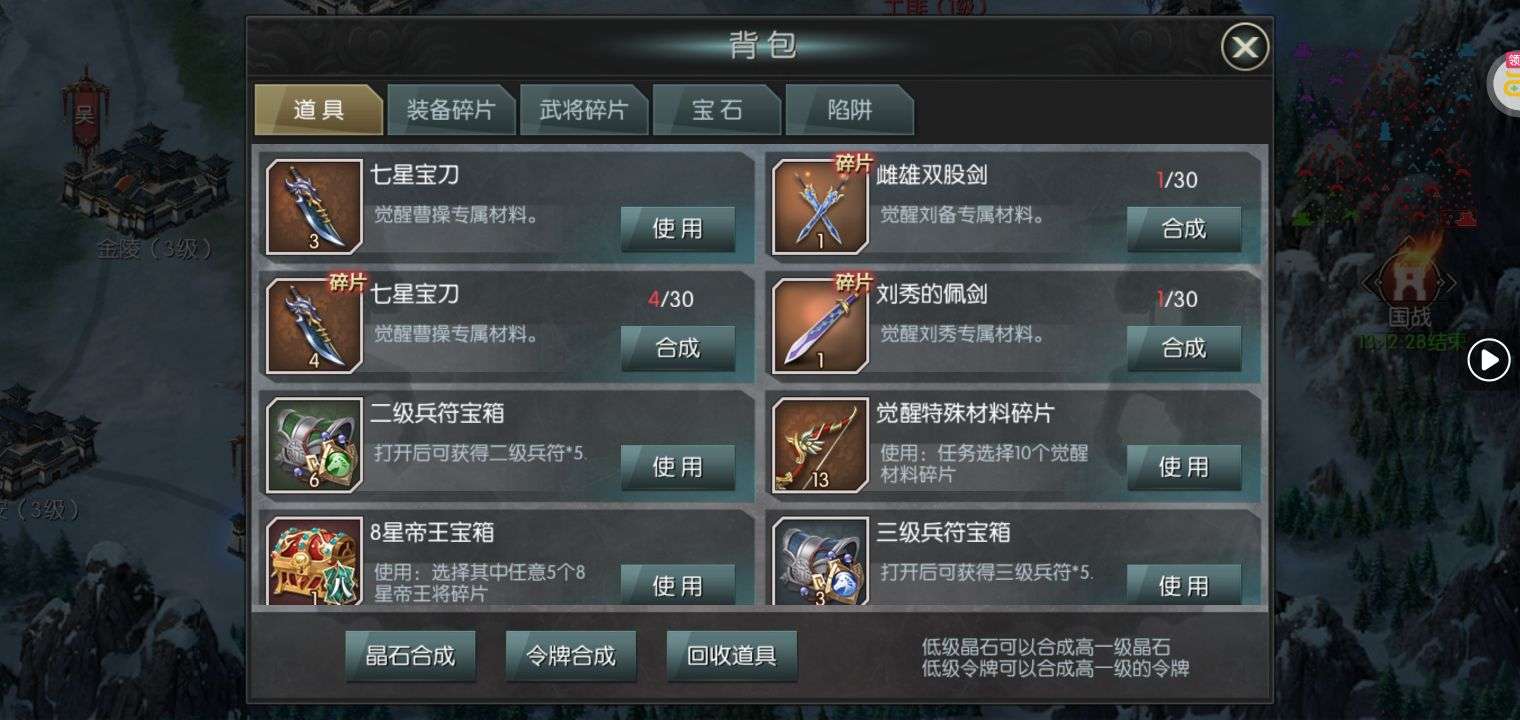Click the 国战 torch gate icon

1409,275
